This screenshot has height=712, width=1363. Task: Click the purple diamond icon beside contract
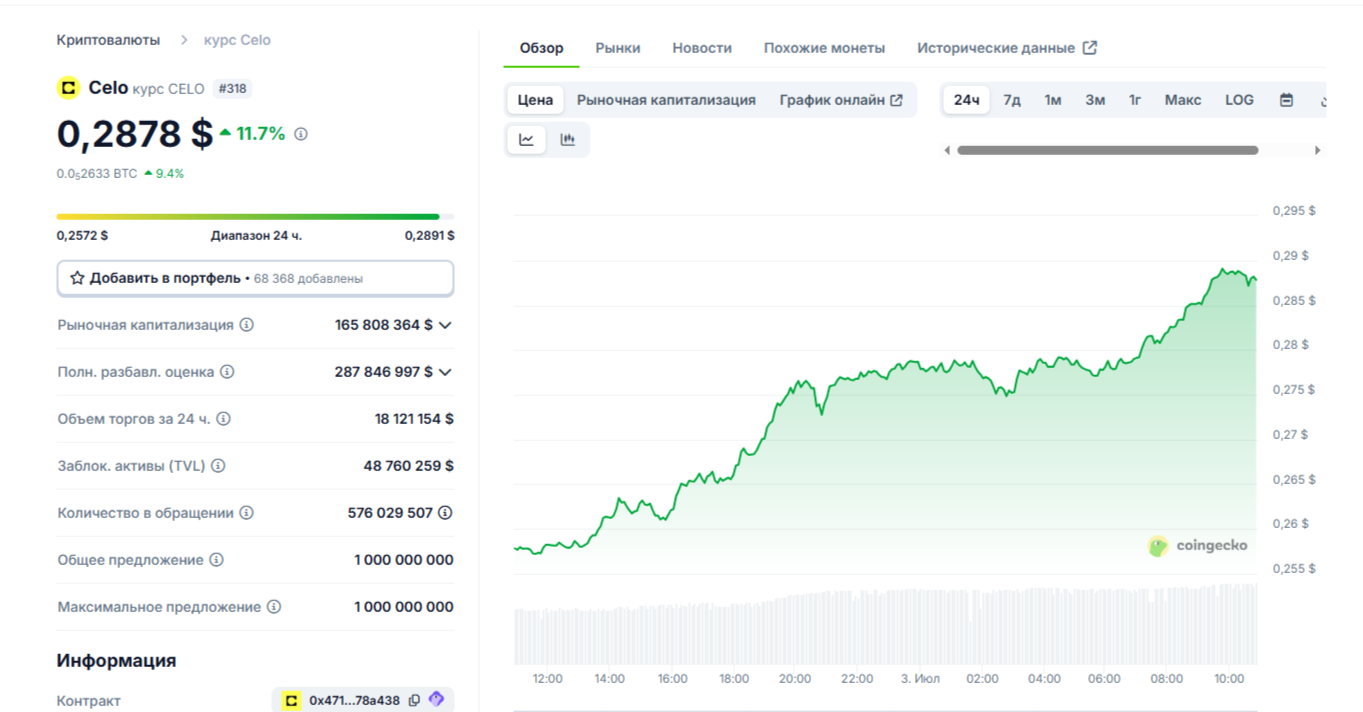coord(437,700)
